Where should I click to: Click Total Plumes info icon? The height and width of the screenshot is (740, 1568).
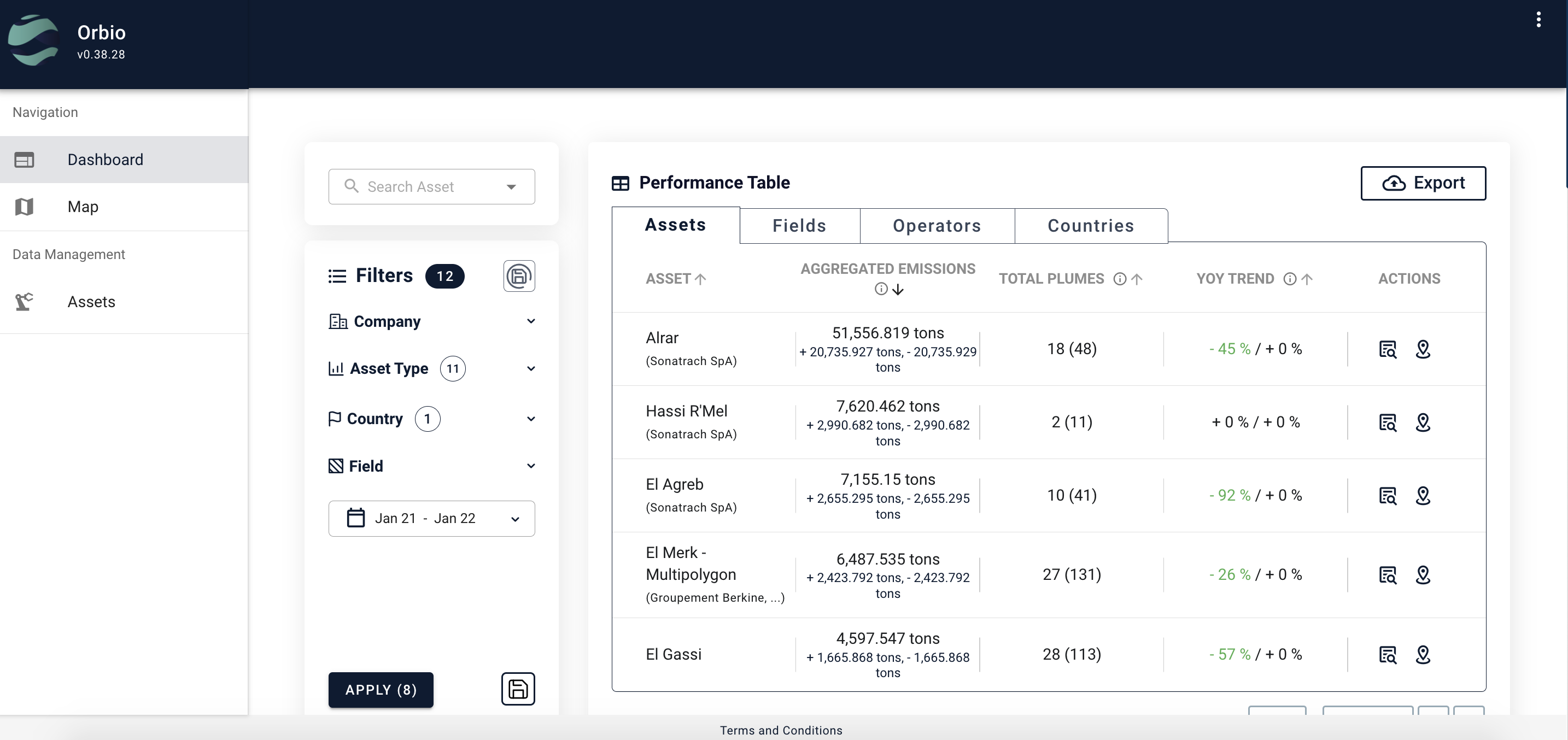(x=1119, y=279)
